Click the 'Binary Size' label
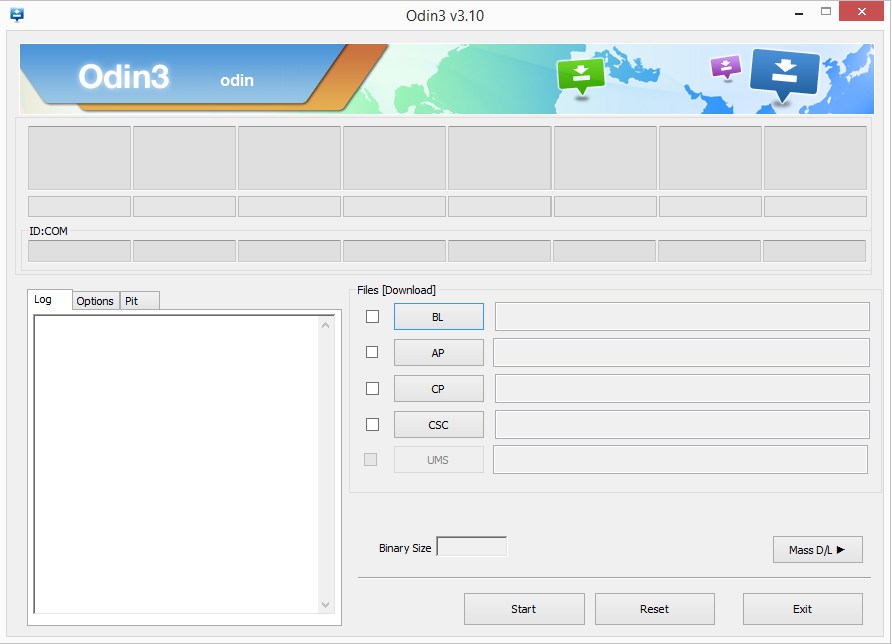Image resolution: width=892 pixels, height=644 pixels. pos(405,548)
